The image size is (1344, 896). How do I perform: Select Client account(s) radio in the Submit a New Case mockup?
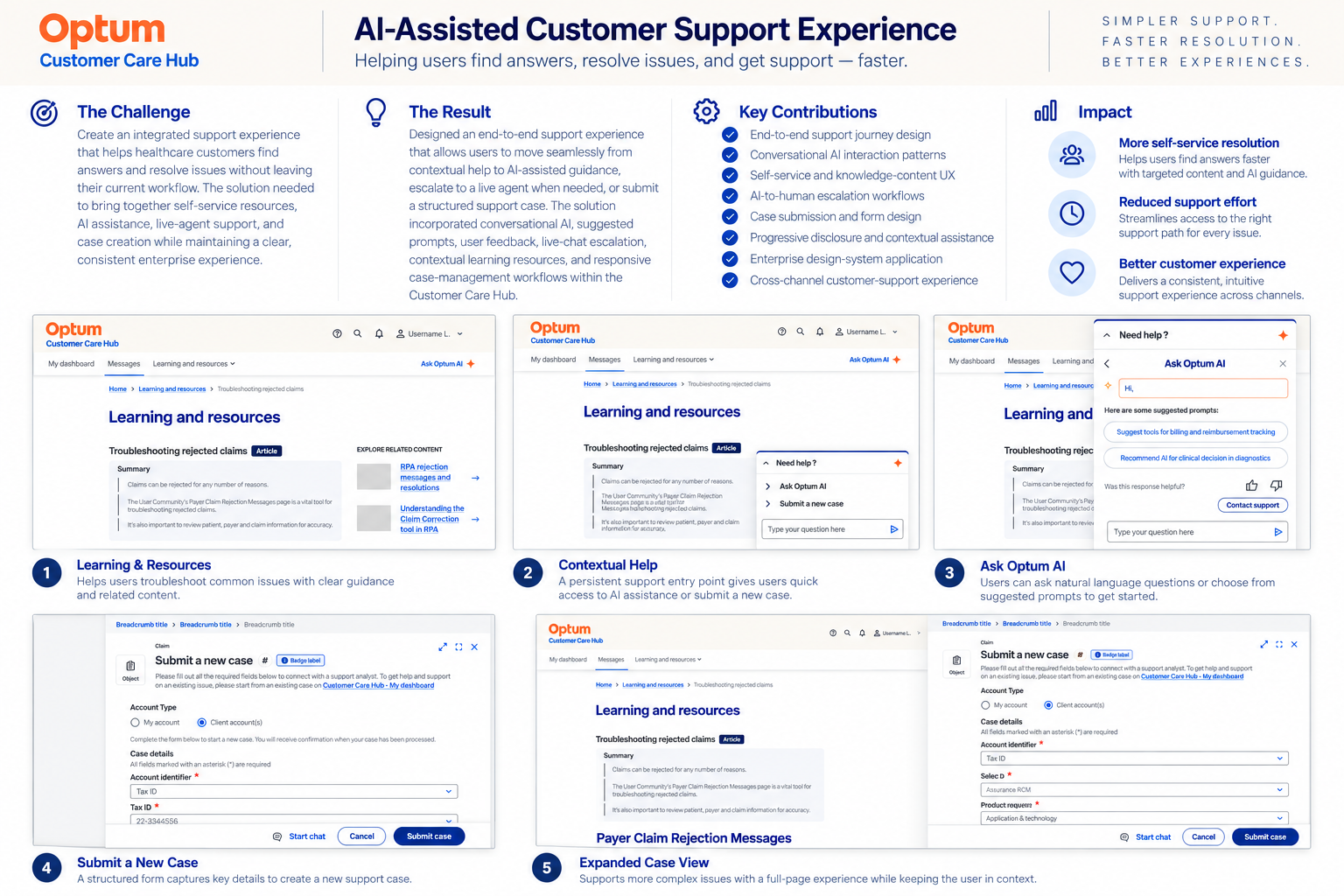[202, 723]
